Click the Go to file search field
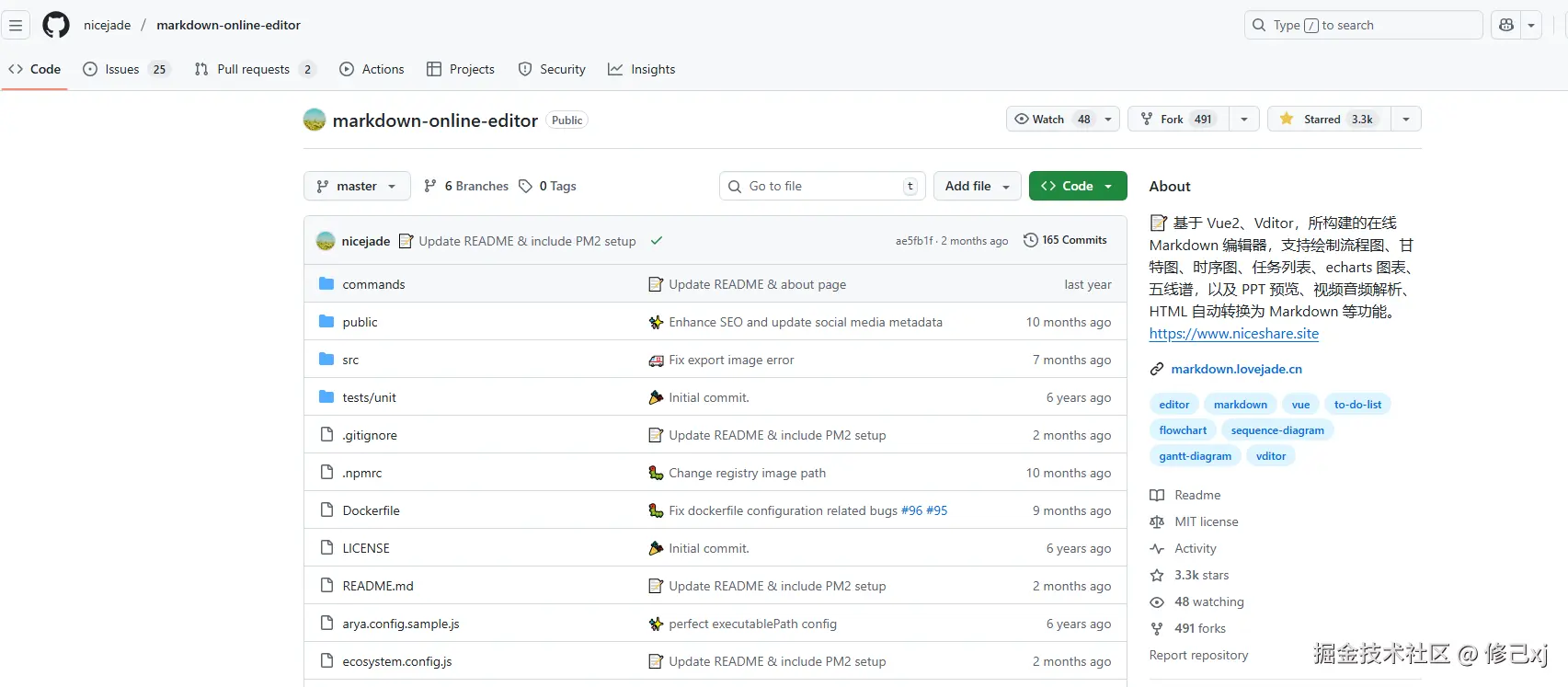Screen dimensions: 1568x687 821,186
